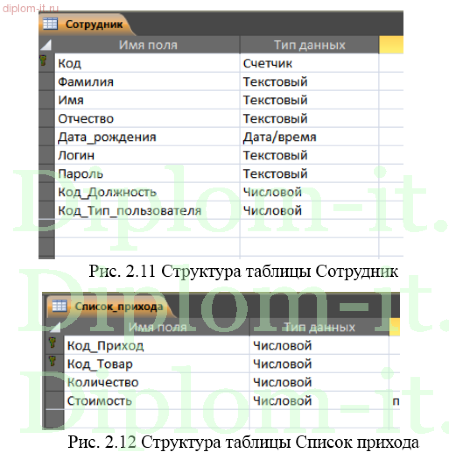Click Тип данных header in Сотрудник table
The width and height of the screenshot is (449, 460).
tap(309, 45)
